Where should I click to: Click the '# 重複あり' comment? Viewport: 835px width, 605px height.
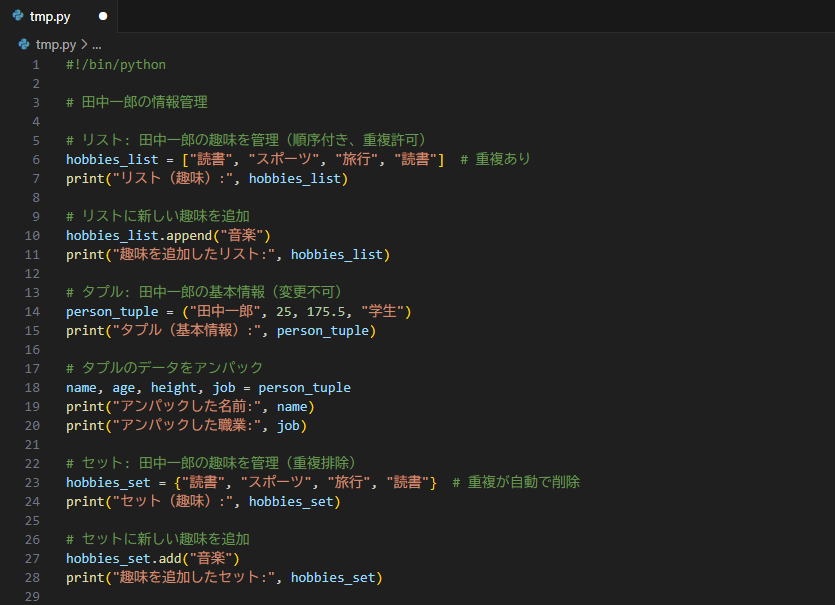[495, 159]
